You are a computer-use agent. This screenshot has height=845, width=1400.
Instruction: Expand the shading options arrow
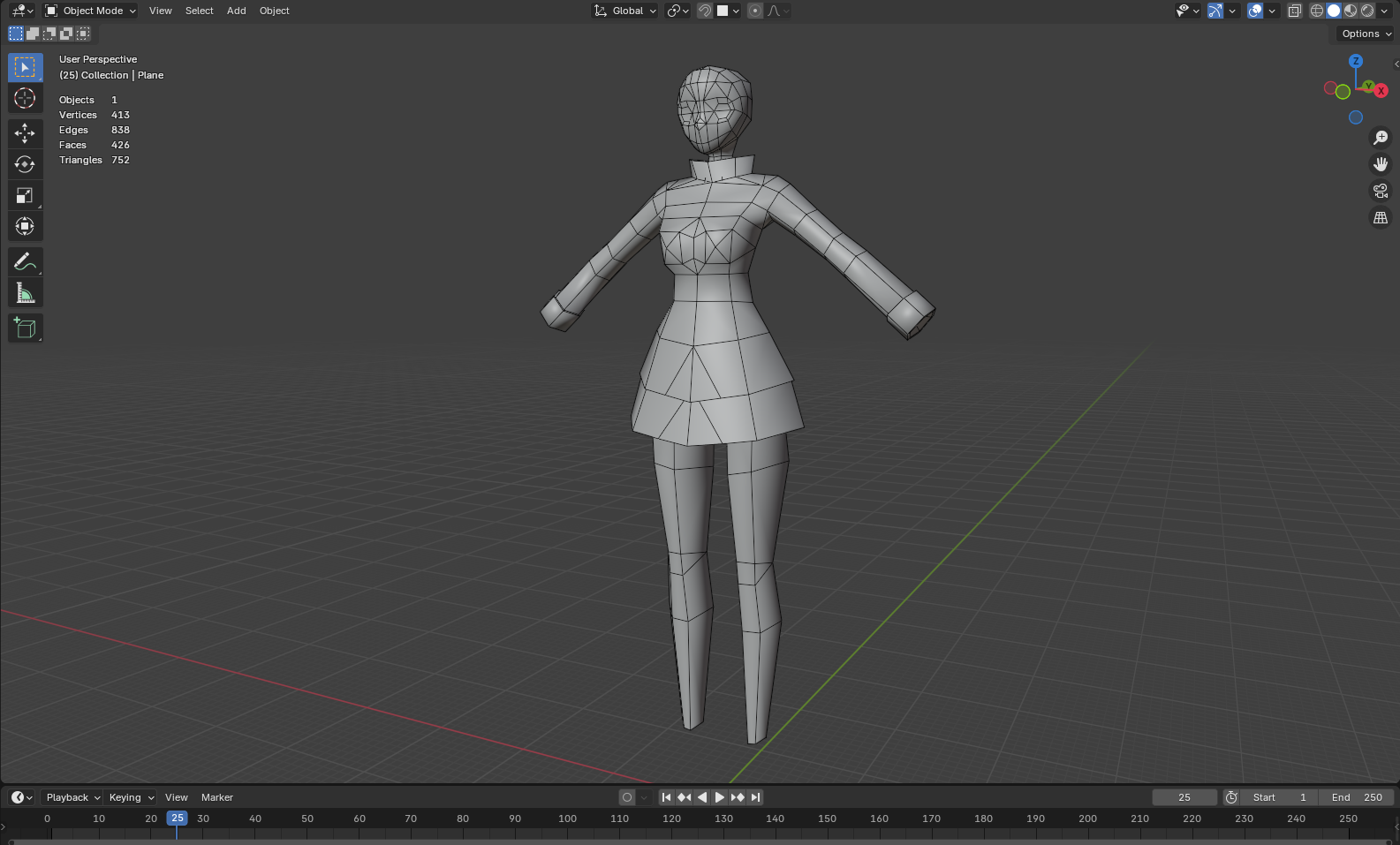[1384, 11]
